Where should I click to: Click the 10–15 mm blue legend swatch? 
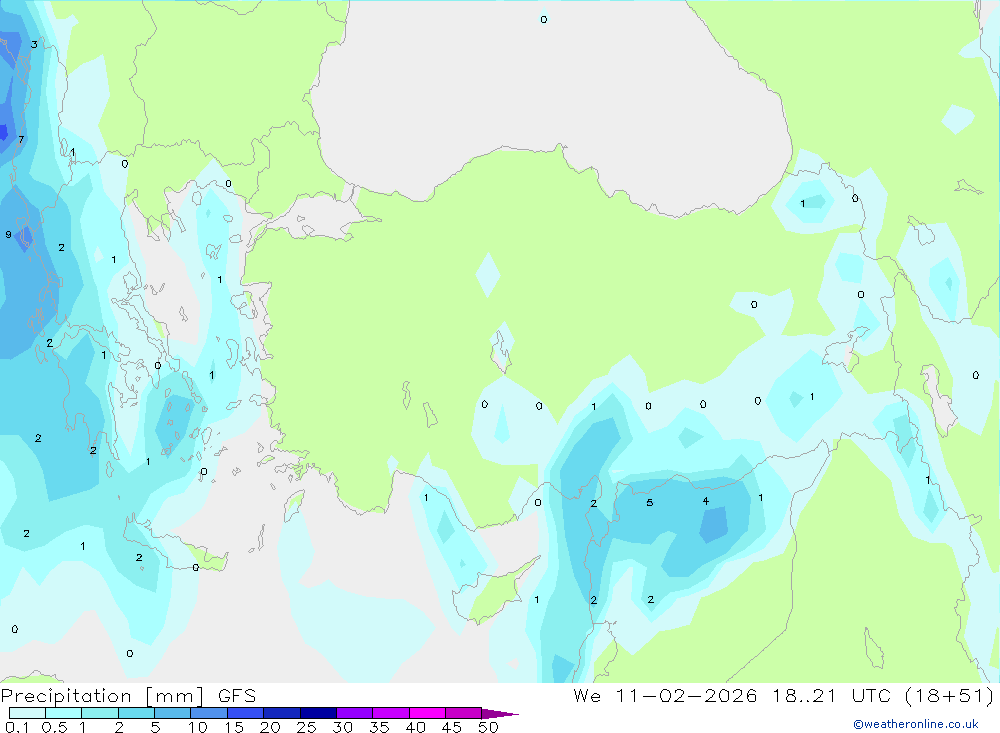click(x=209, y=713)
